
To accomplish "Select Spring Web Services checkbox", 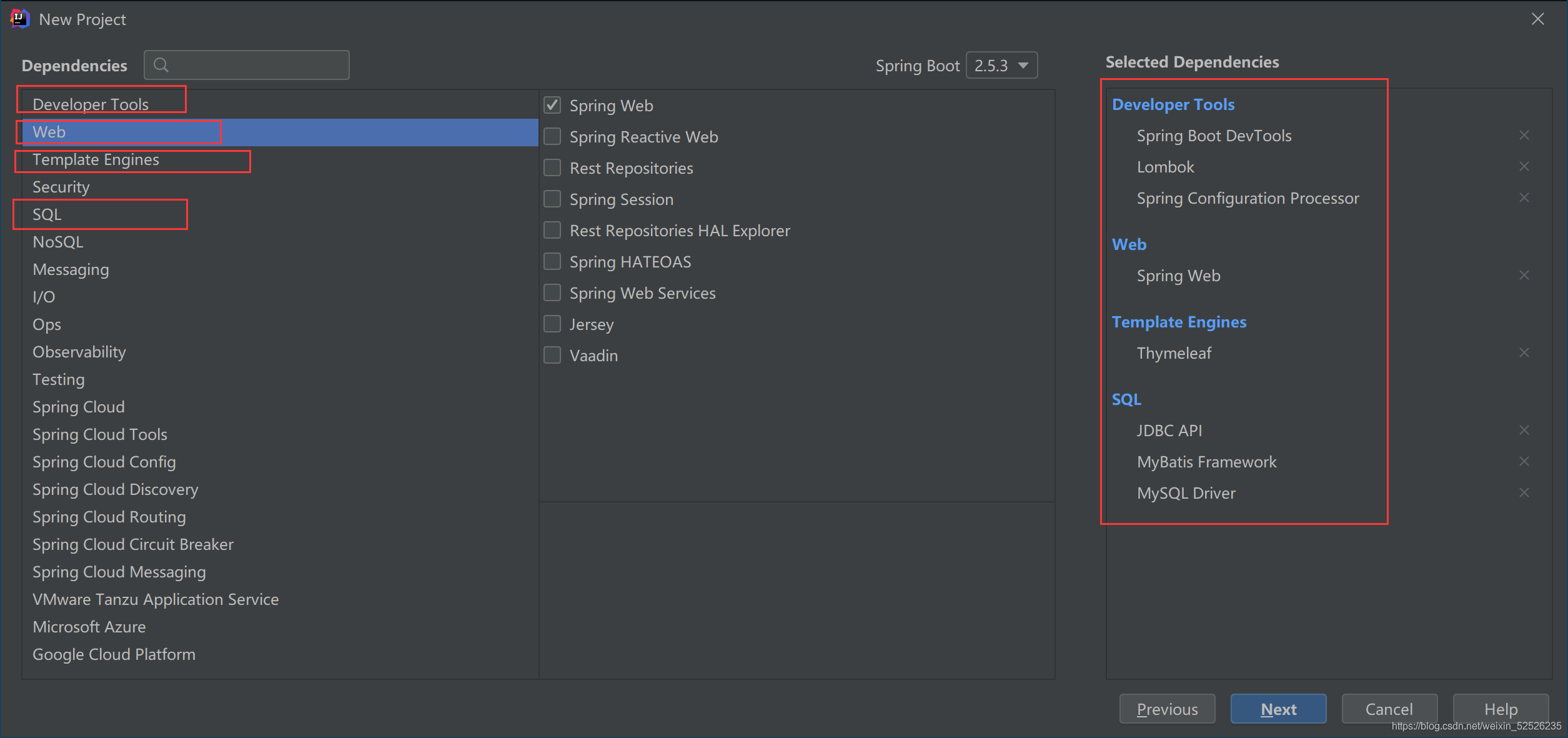I will pos(552,292).
